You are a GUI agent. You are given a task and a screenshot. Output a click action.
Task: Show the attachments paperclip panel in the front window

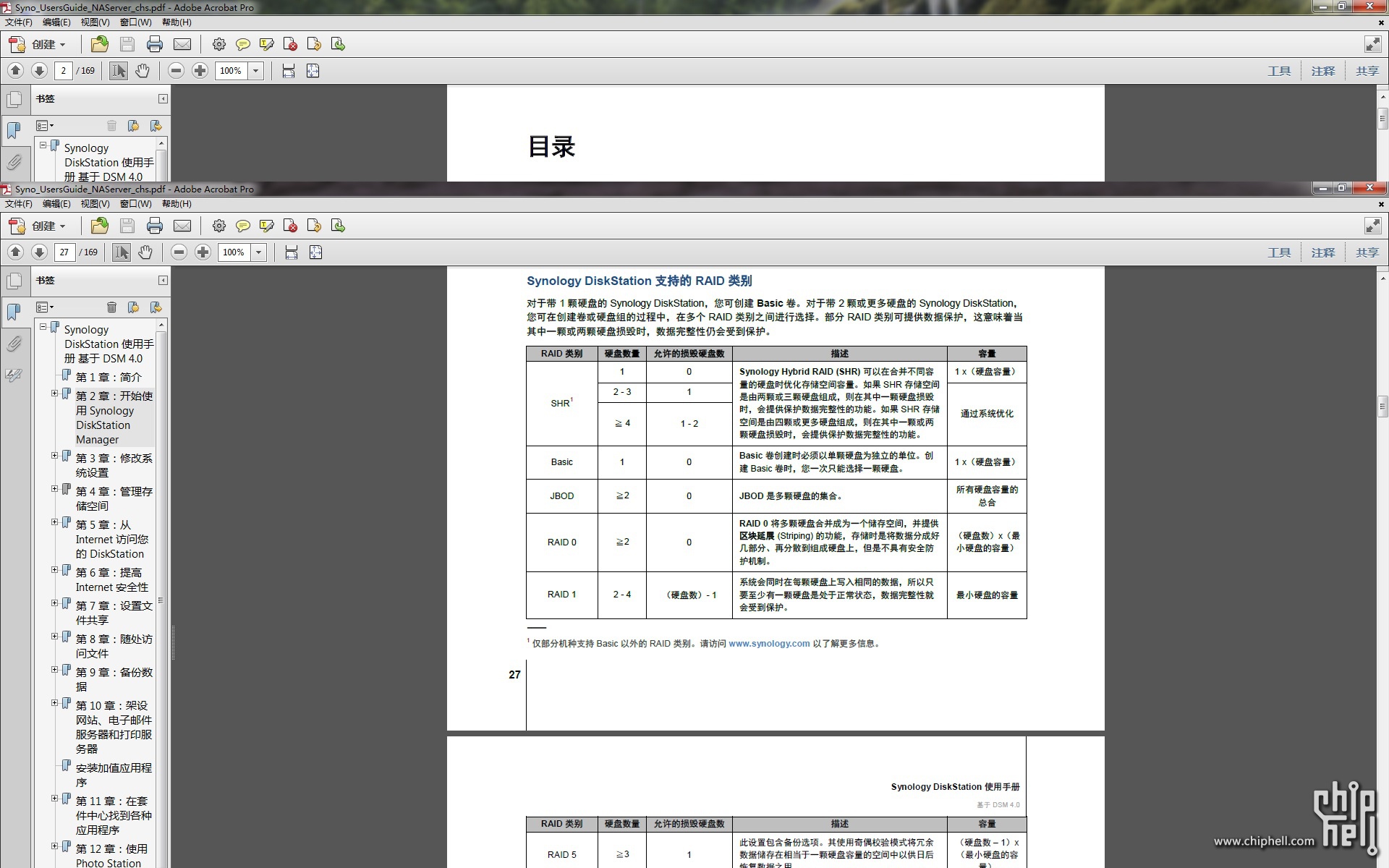tap(14, 344)
